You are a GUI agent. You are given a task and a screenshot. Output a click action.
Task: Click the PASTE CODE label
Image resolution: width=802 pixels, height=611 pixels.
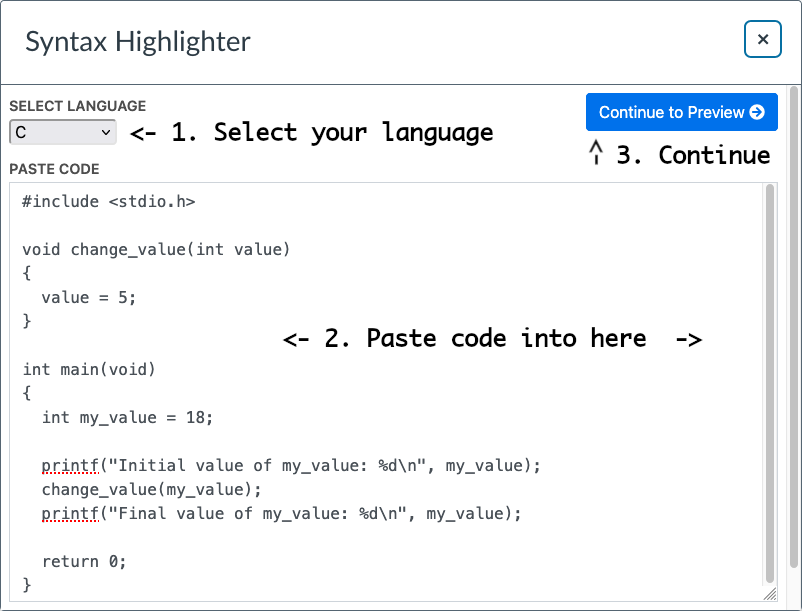pos(54,169)
